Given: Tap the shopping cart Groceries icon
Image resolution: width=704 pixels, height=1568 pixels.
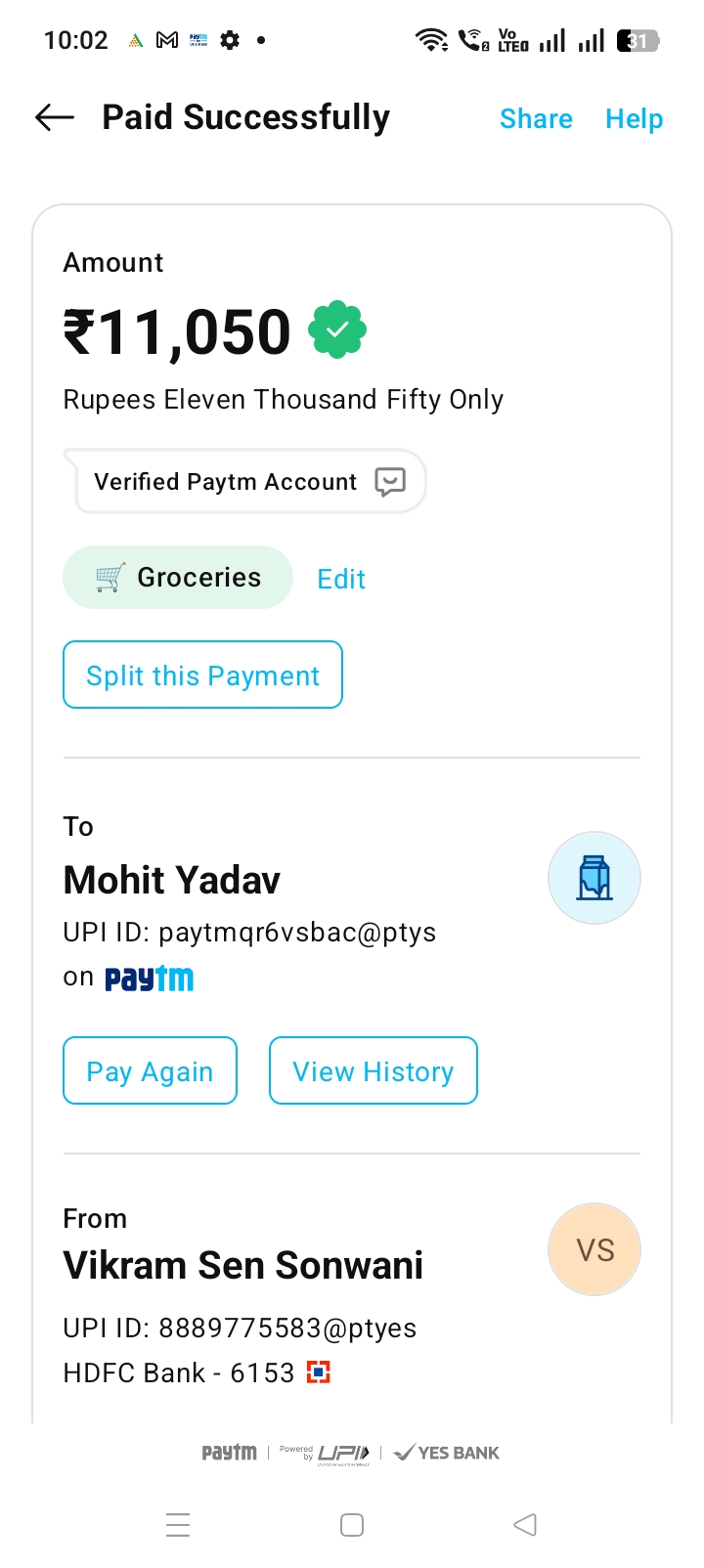Looking at the screenshot, I should pyautogui.click(x=110, y=578).
